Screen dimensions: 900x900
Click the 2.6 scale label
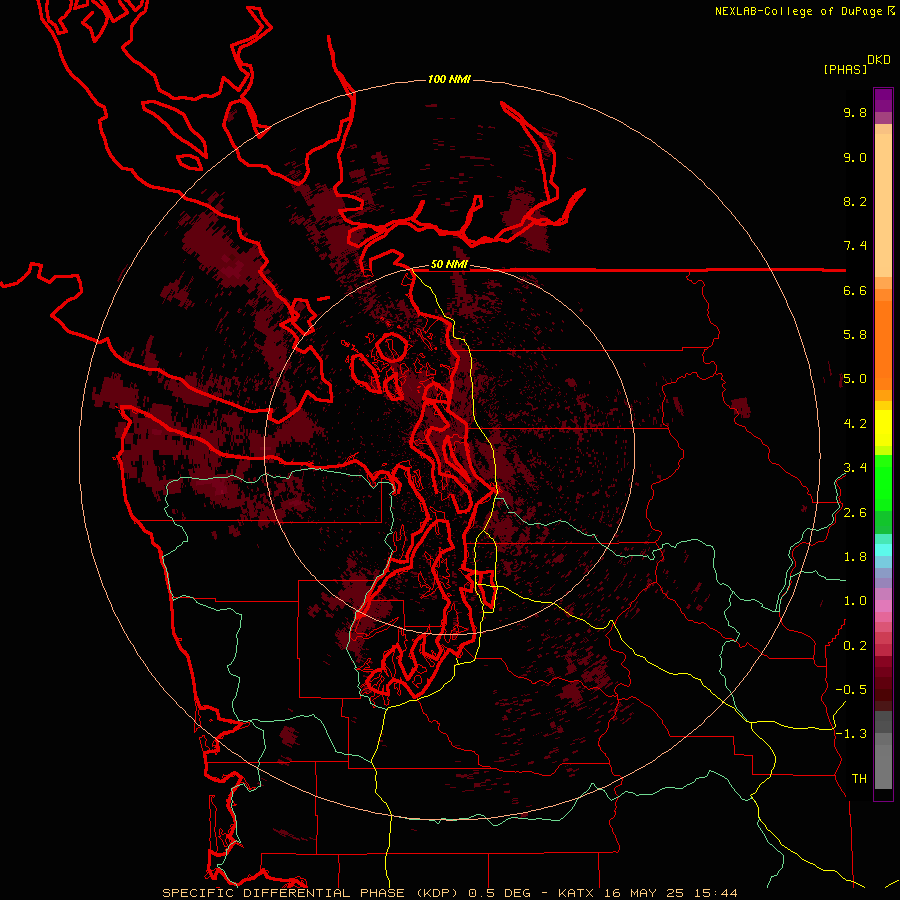(855, 513)
